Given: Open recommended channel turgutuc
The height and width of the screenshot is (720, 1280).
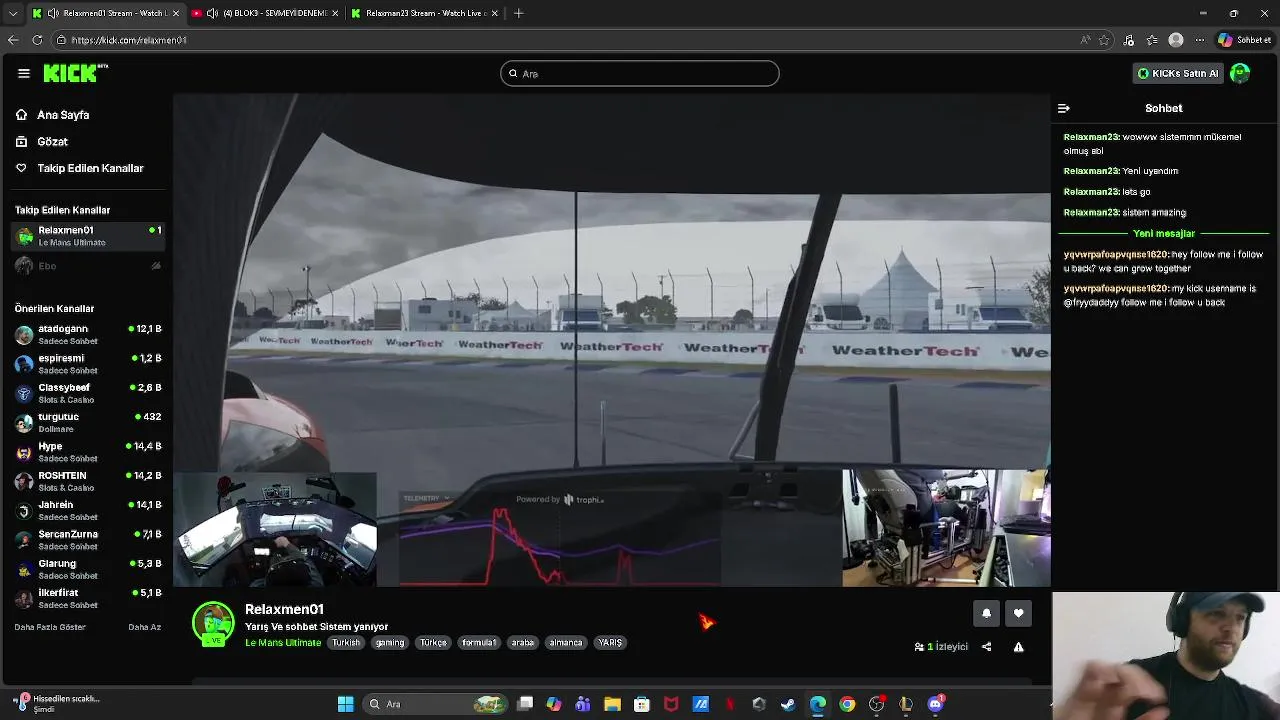Looking at the screenshot, I should tap(87, 423).
